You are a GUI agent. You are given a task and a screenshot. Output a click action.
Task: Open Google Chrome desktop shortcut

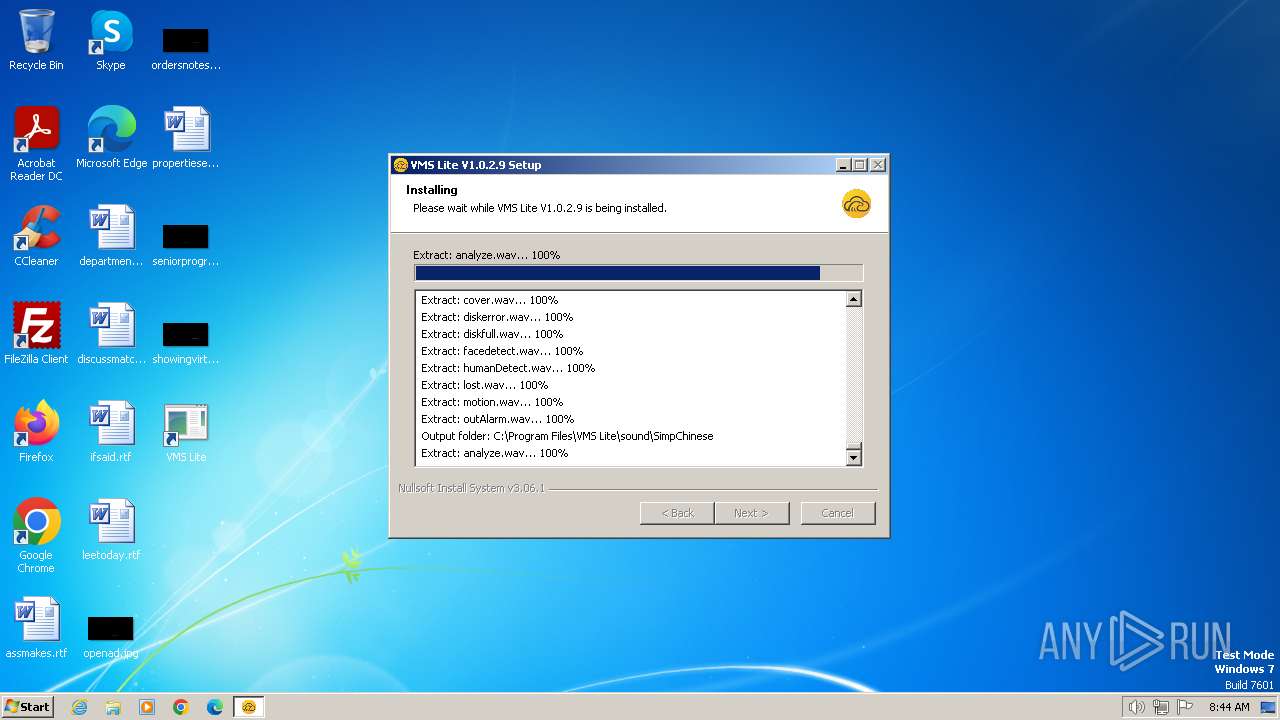coord(36,536)
